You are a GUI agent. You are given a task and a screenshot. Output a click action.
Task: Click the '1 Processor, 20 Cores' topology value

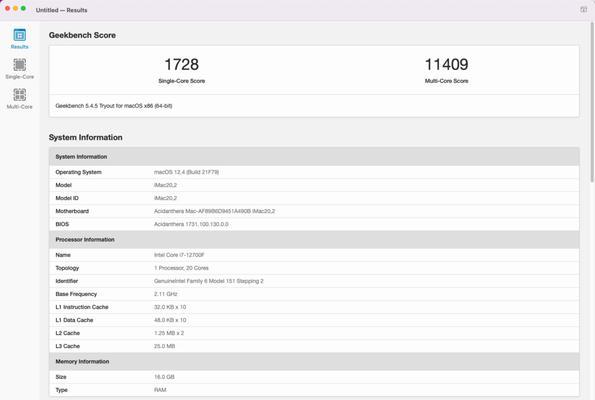coord(181,268)
